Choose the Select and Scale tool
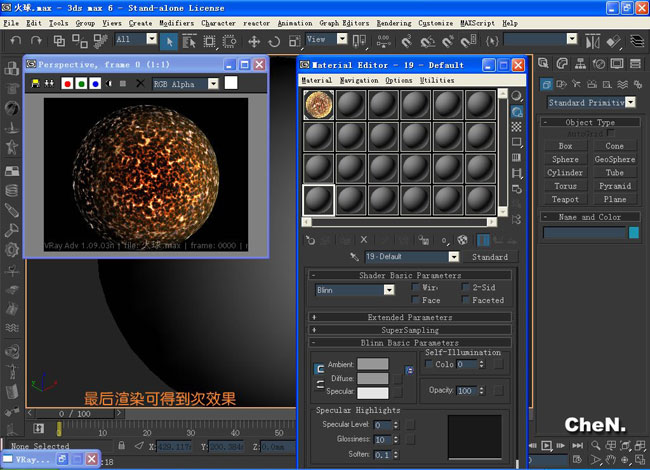Screen dimensions: 650x470 click(294, 41)
